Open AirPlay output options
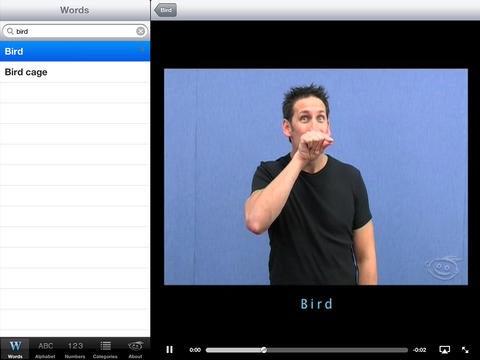The height and width of the screenshot is (360, 480). pyautogui.click(x=444, y=350)
